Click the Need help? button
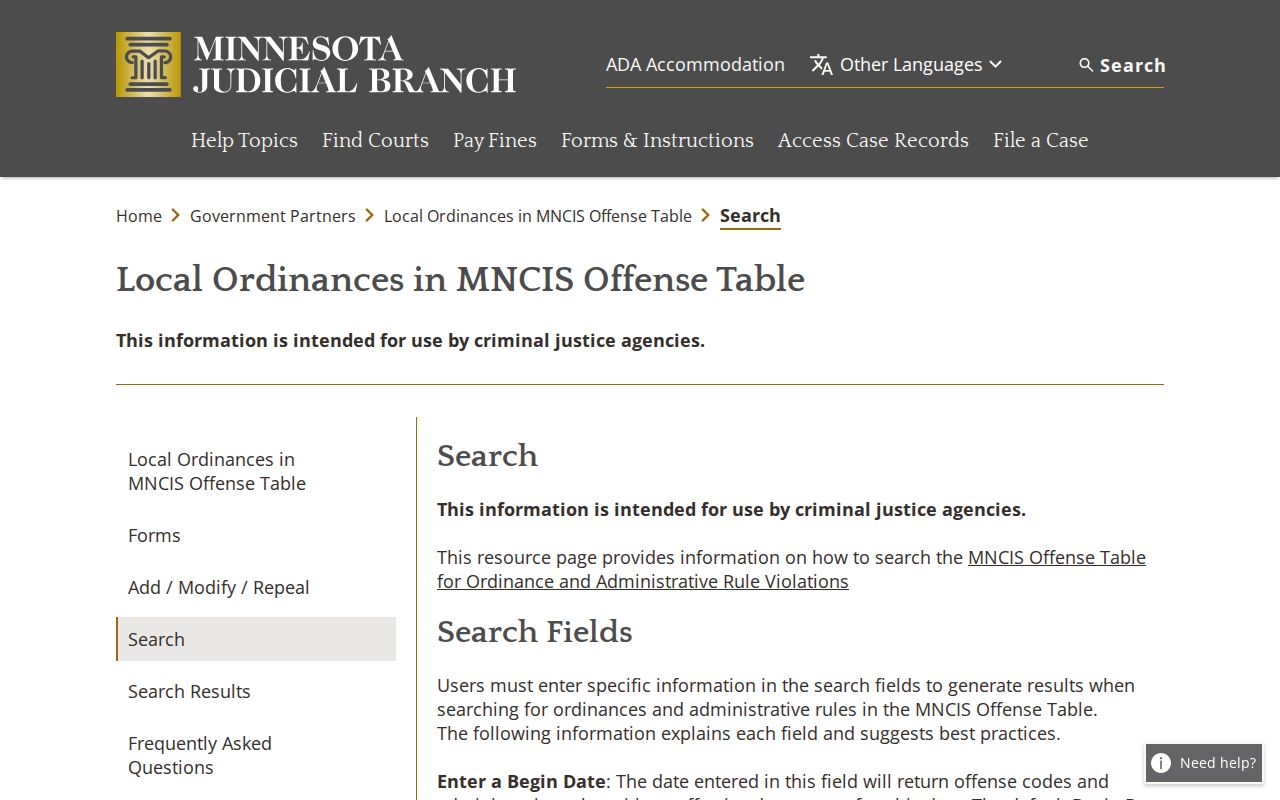The height and width of the screenshot is (800, 1280). [1204, 763]
